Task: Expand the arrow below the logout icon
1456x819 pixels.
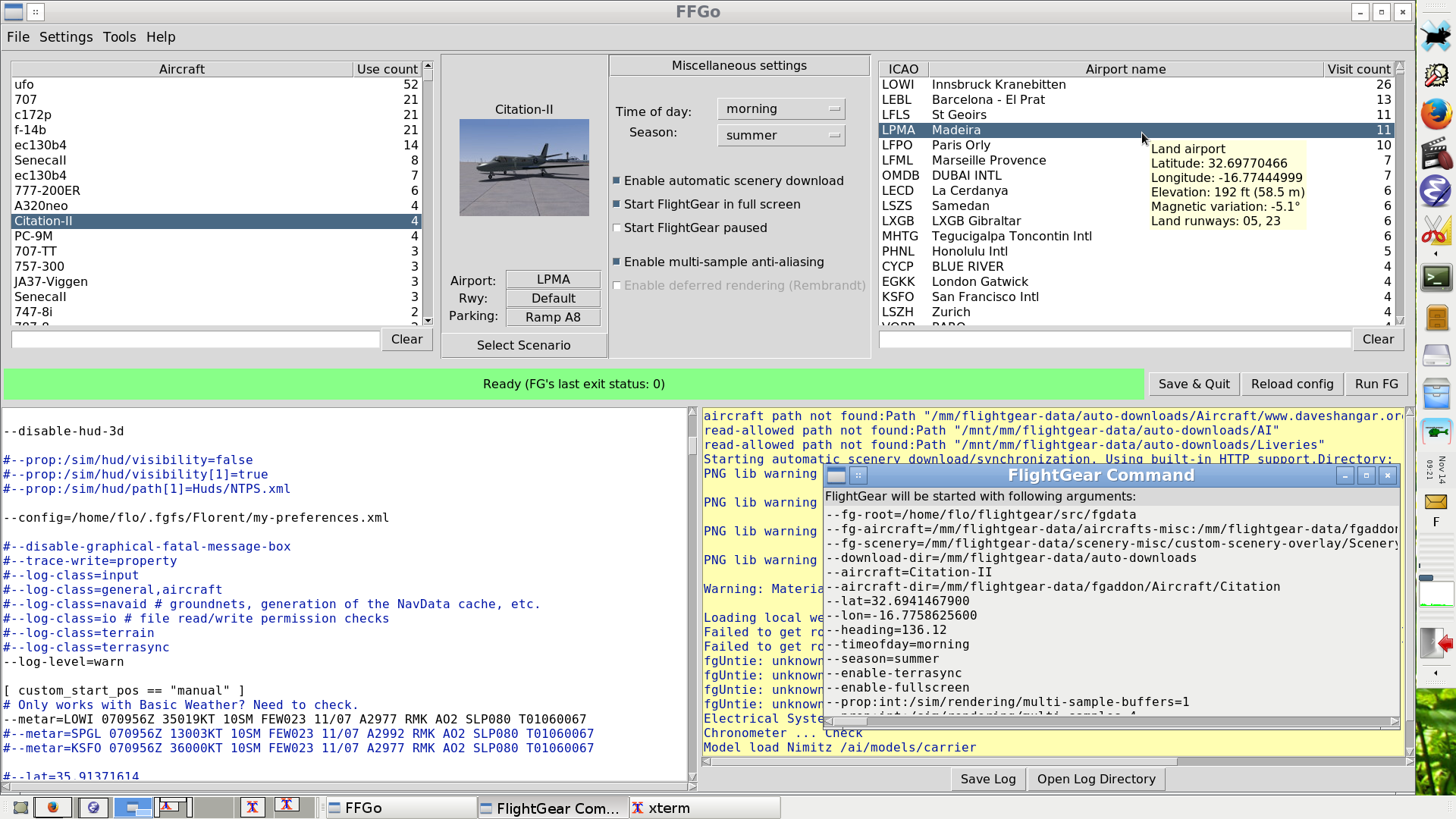Action: (x=1436, y=673)
